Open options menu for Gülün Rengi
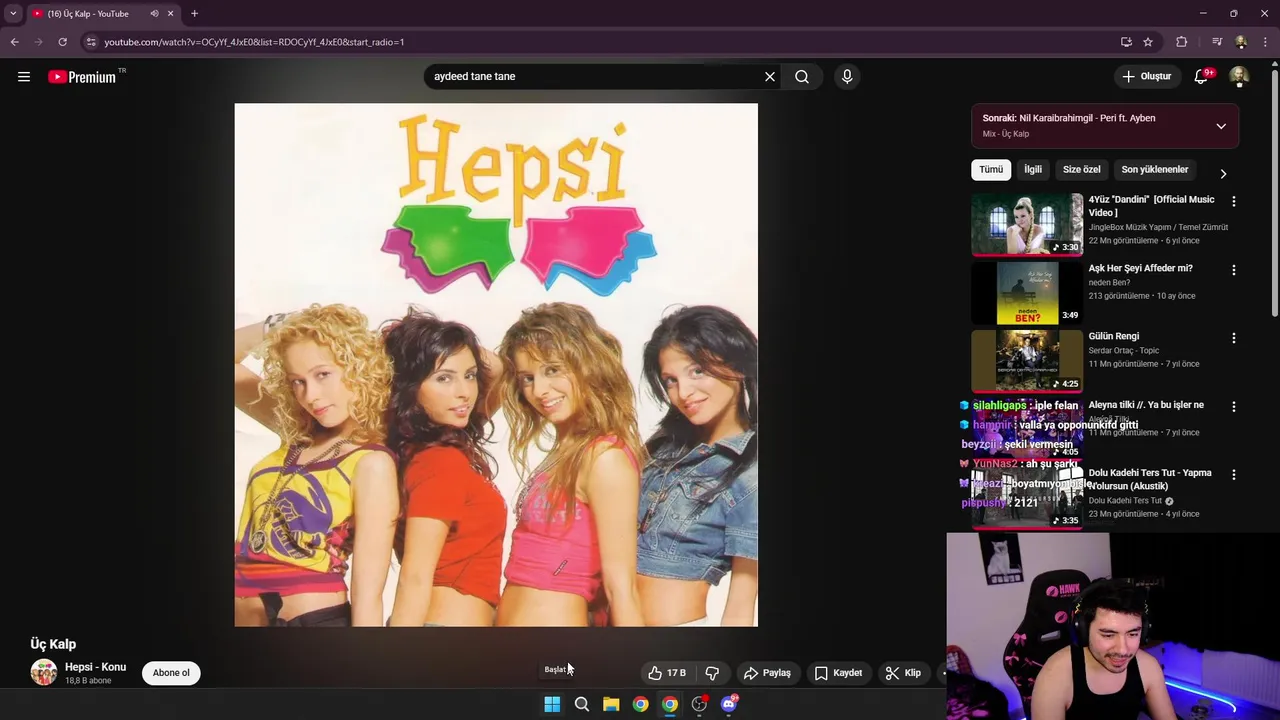Image resolution: width=1280 pixels, height=720 pixels. tap(1234, 338)
